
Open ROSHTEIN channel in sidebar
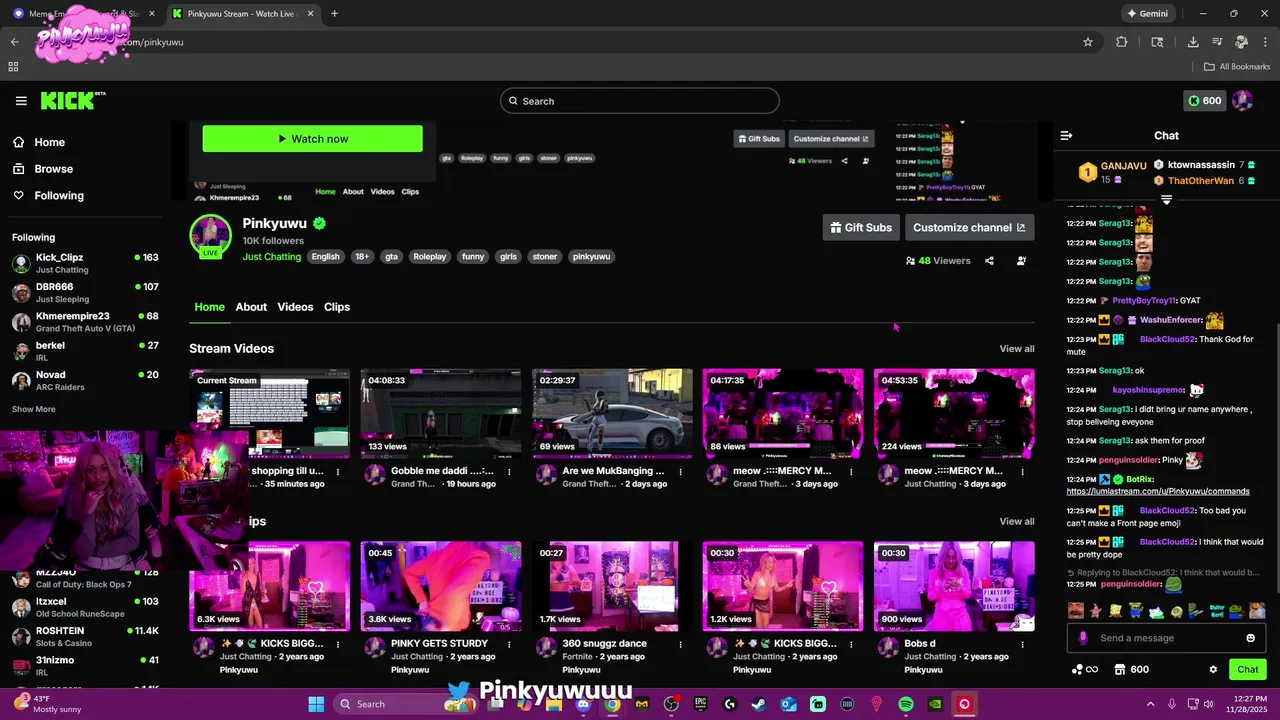[85, 636]
